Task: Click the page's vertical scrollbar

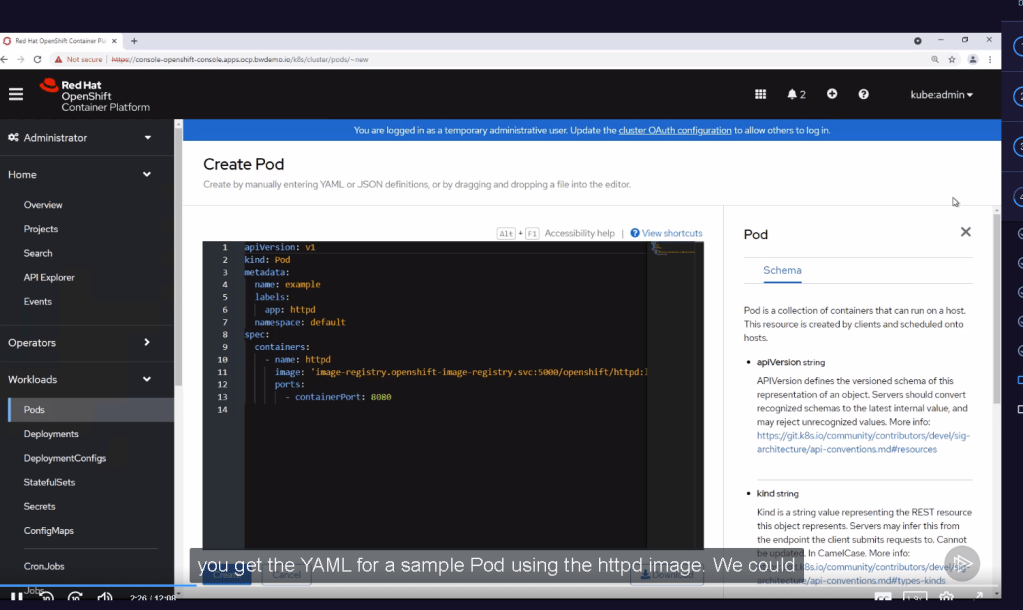Action: pos(996,307)
